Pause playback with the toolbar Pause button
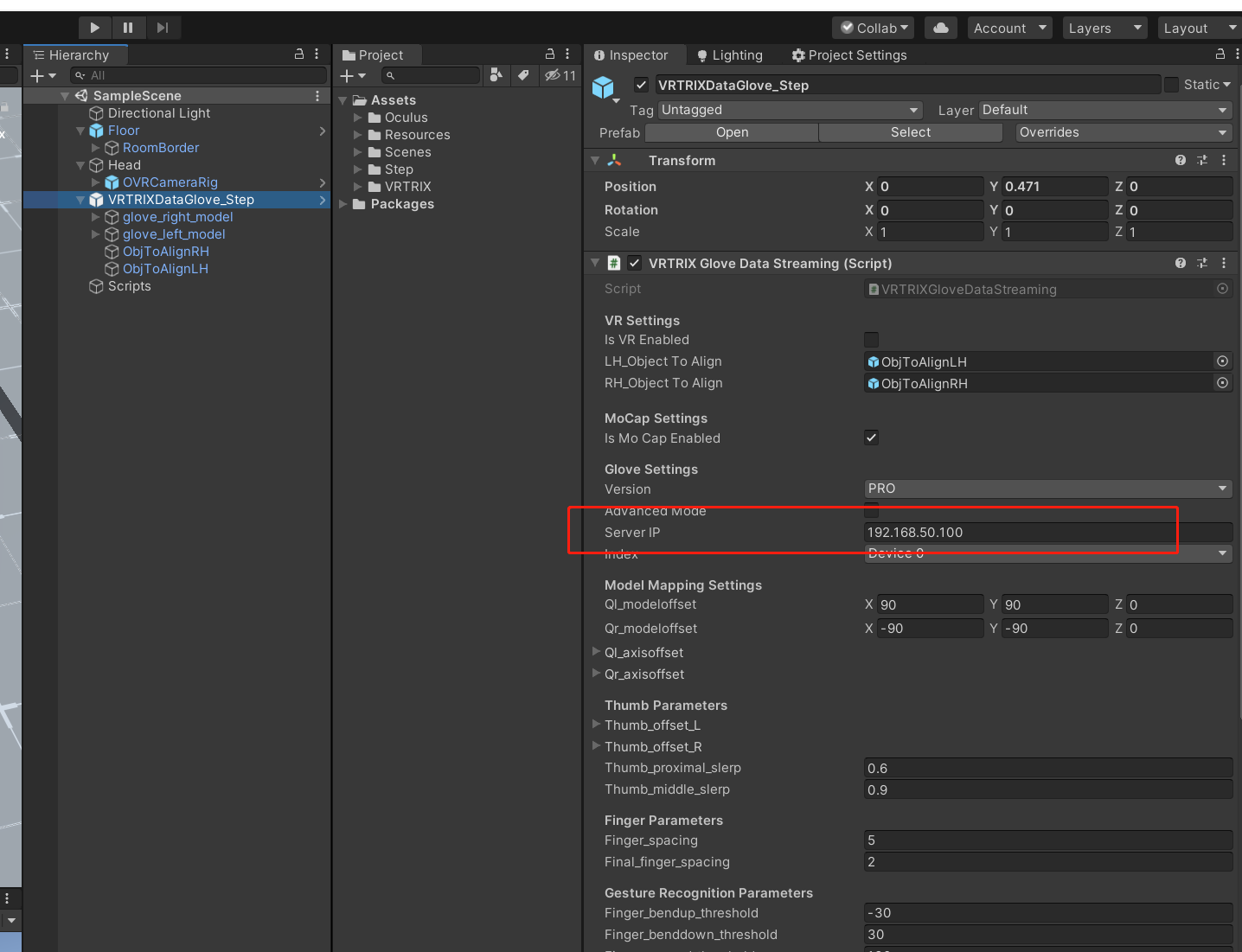This screenshot has height=952, width=1242. pos(128,28)
